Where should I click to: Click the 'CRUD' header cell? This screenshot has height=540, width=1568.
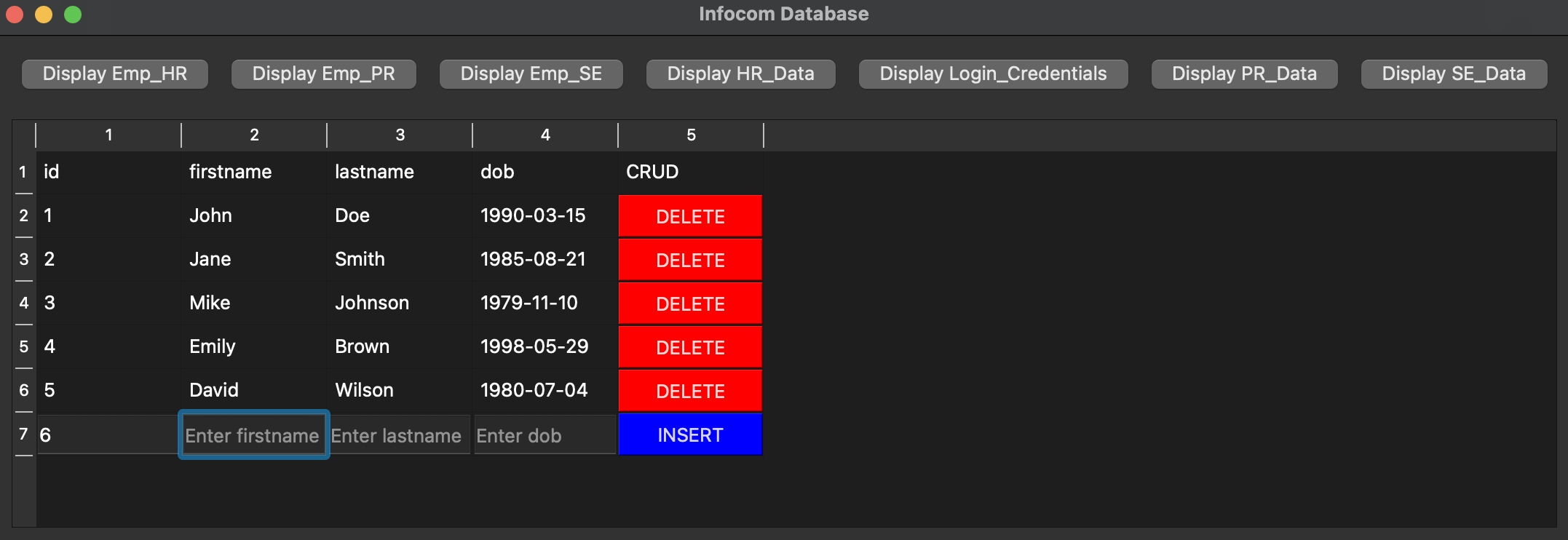[x=691, y=172]
